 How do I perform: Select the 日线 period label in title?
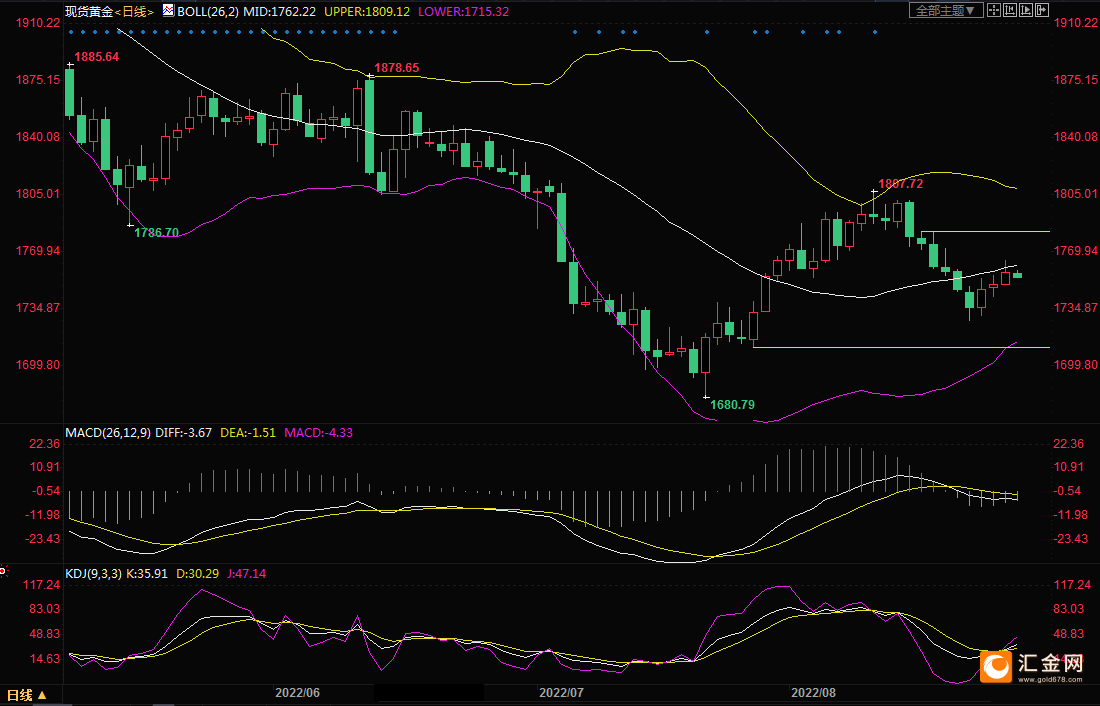[134, 12]
